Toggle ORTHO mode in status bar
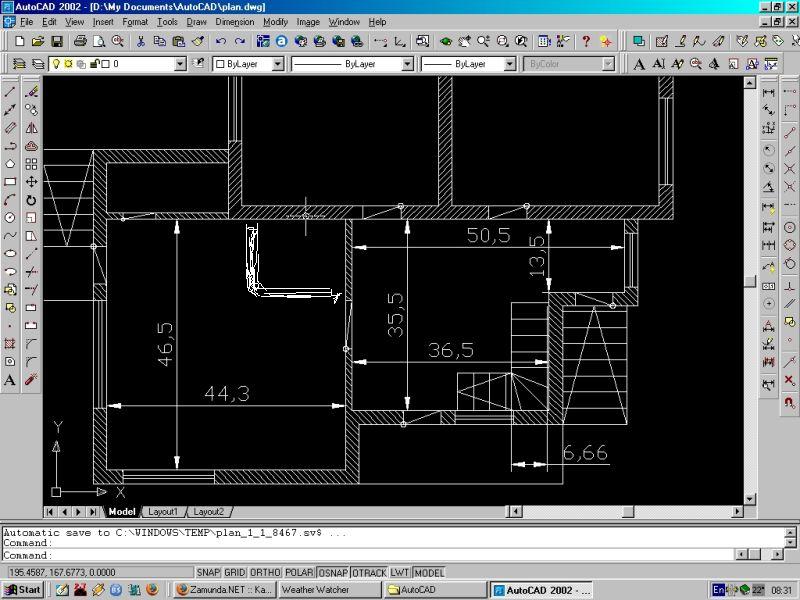 (x=265, y=572)
